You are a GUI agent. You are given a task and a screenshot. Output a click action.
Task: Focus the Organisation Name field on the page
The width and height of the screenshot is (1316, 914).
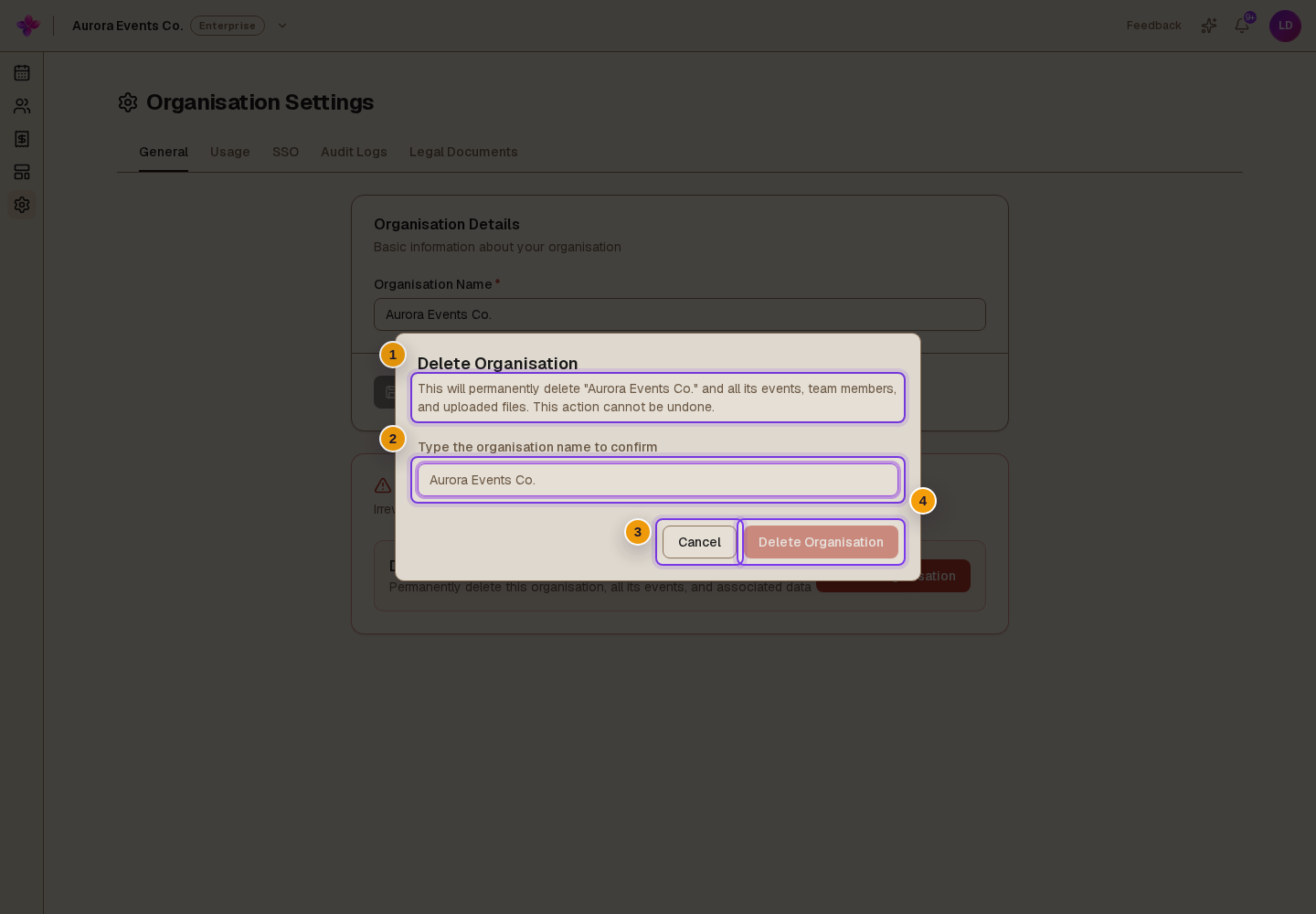click(680, 314)
